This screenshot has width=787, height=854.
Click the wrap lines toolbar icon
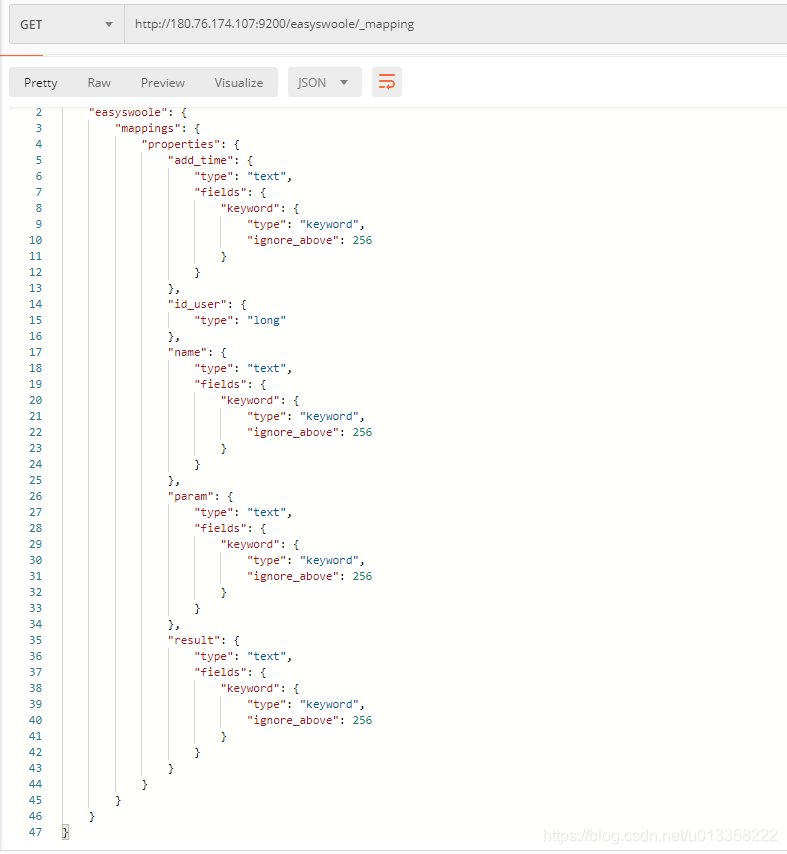point(387,82)
